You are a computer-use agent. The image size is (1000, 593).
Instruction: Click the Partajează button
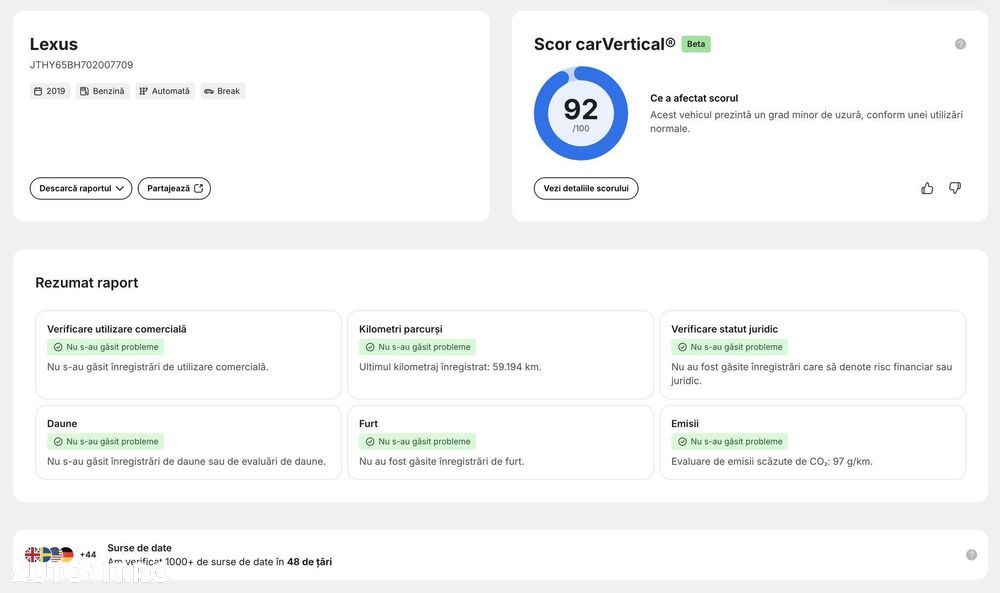[174, 188]
